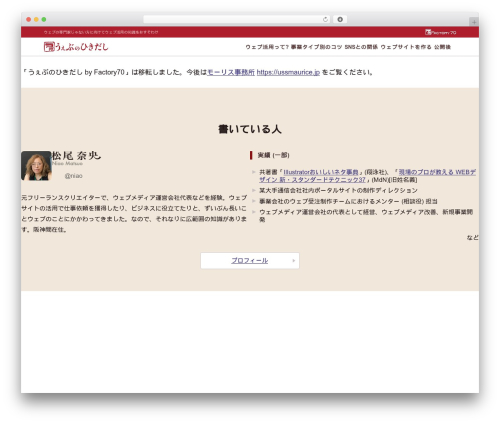The height and width of the screenshot is (423, 500).
Task: Click the red bar tagline text
Action: (101, 32)
